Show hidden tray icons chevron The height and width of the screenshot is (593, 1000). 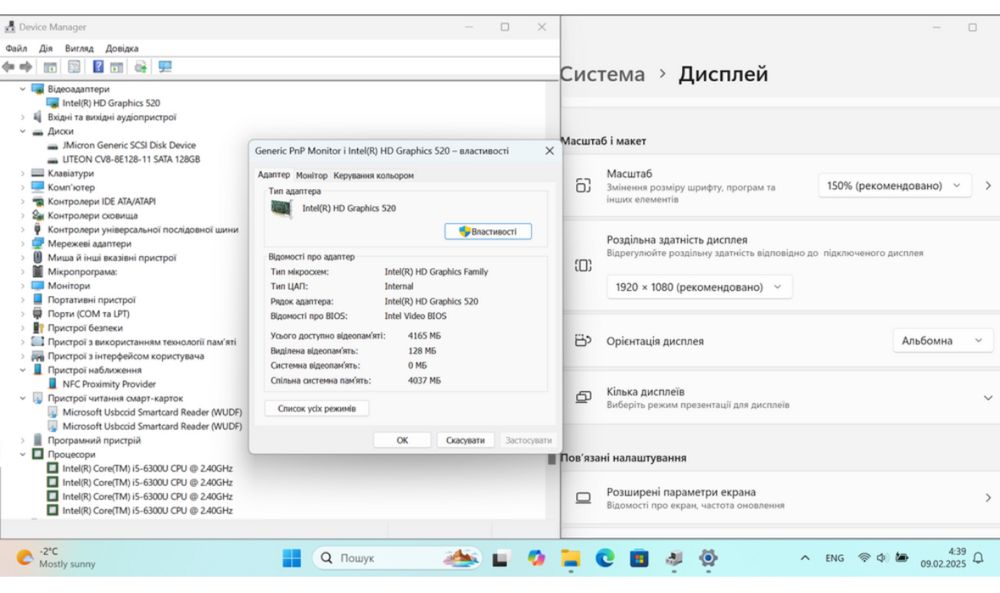[805, 558]
